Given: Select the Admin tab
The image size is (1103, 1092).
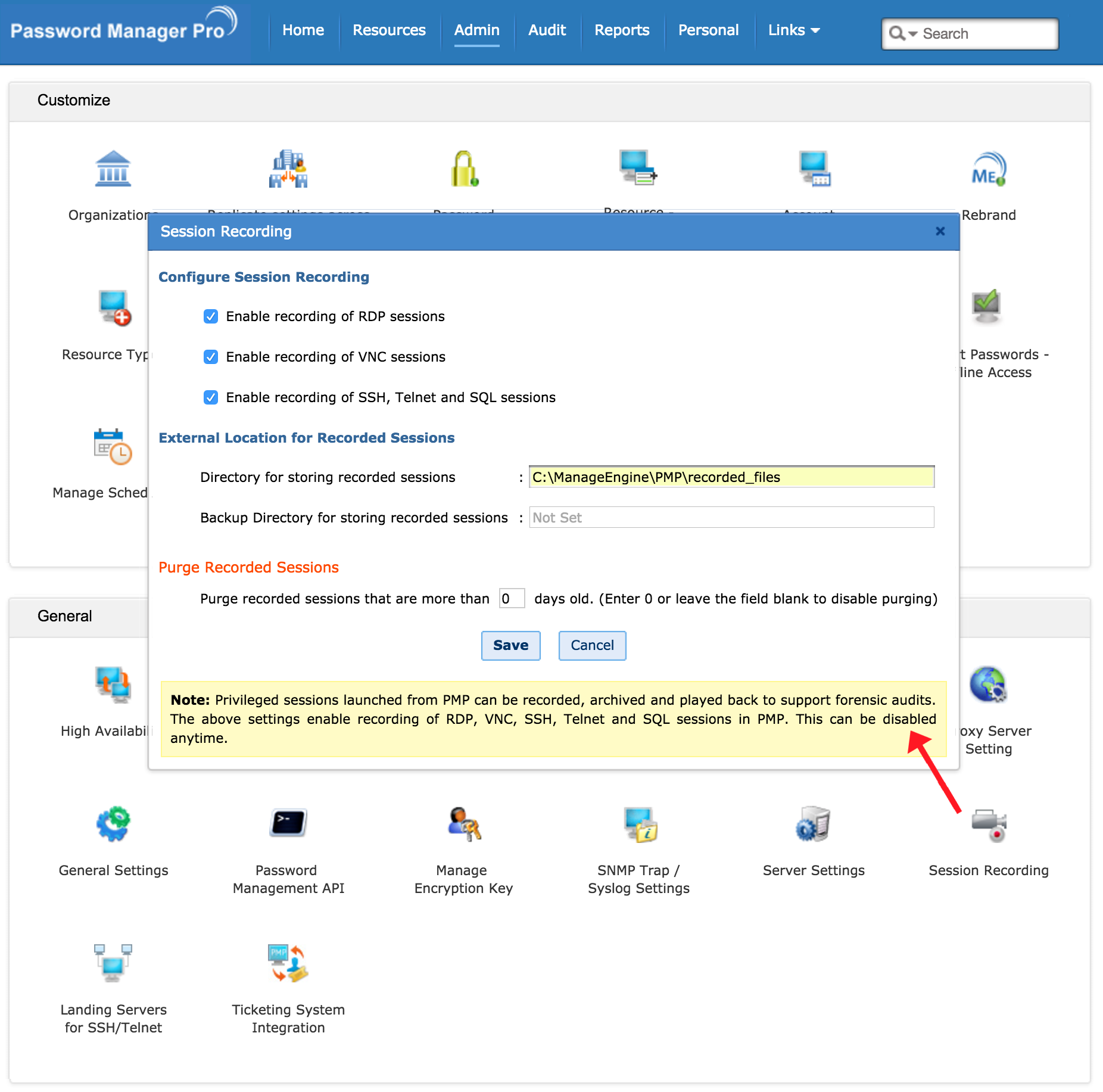Looking at the screenshot, I should pyautogui.click(x=477, y=30).
